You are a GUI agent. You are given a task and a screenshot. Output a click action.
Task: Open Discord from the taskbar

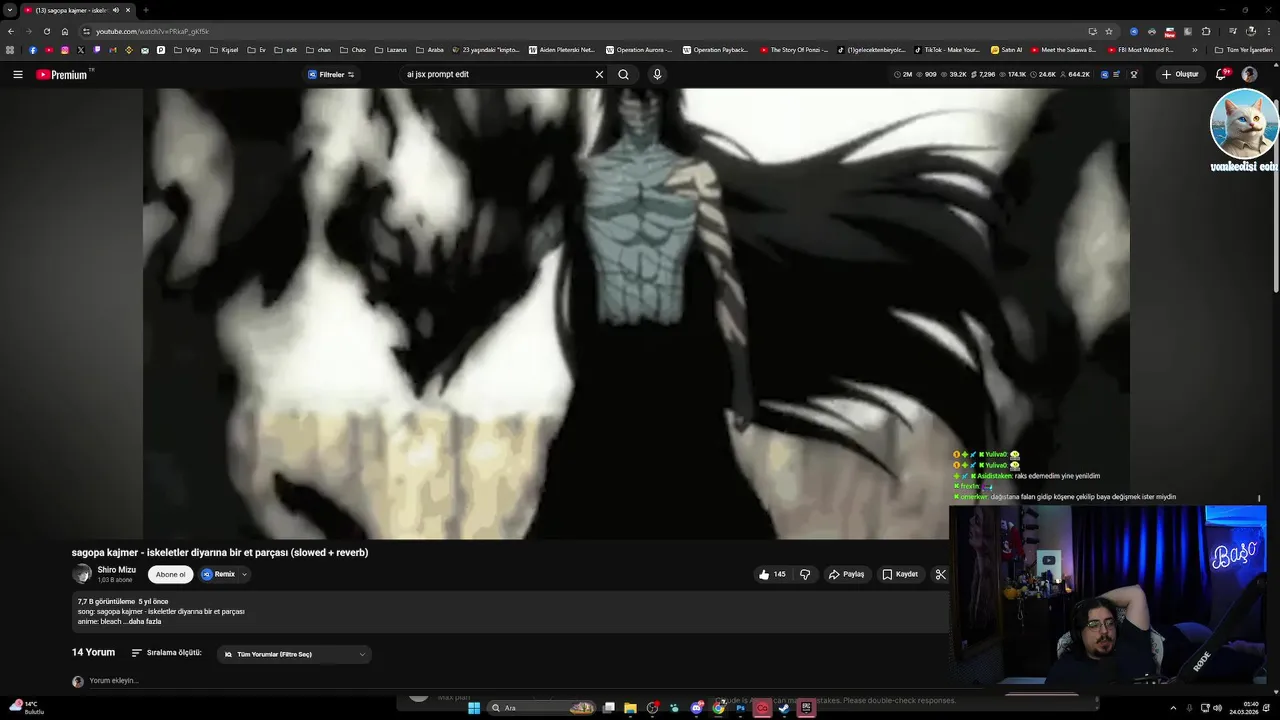coord(697,708)
